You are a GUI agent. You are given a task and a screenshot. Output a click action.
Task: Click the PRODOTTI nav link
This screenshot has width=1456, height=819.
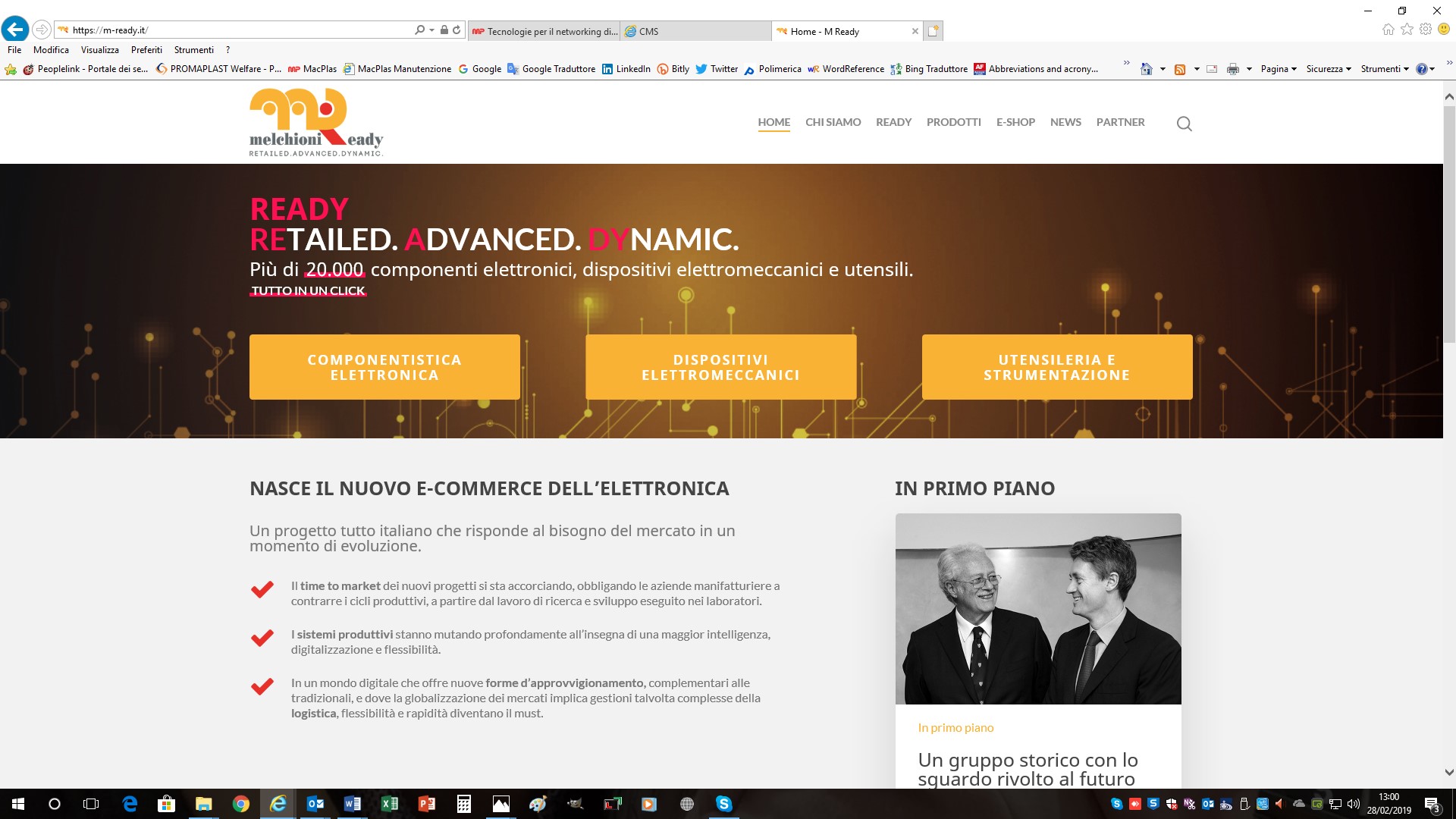[953, 122]
